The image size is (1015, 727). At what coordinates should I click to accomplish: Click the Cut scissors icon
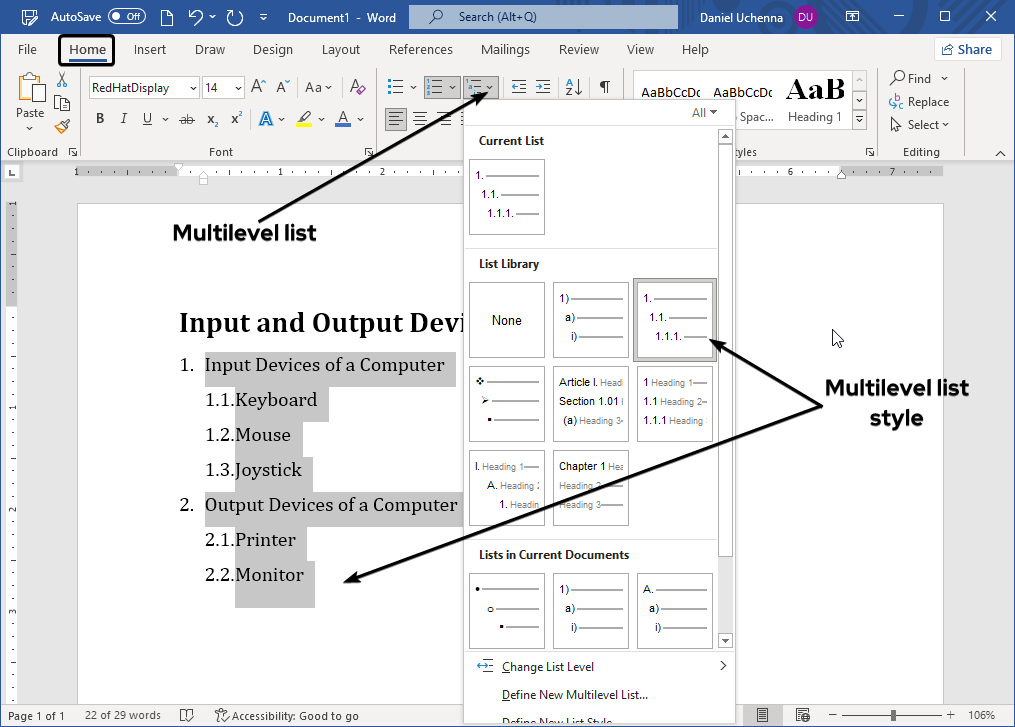click(x=62, y=80)
